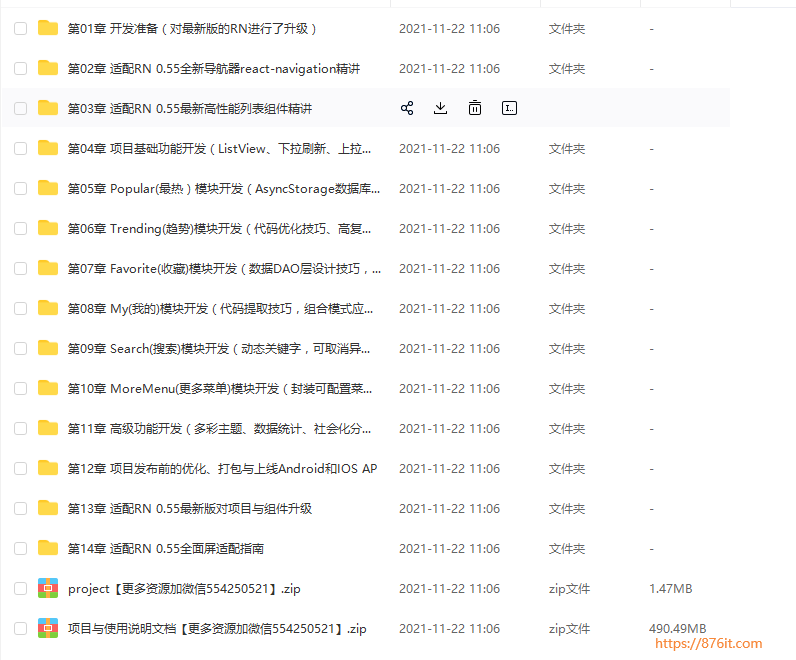
Task: Click the delete trash icon on the 第03章 row
Action: (475, 108)
